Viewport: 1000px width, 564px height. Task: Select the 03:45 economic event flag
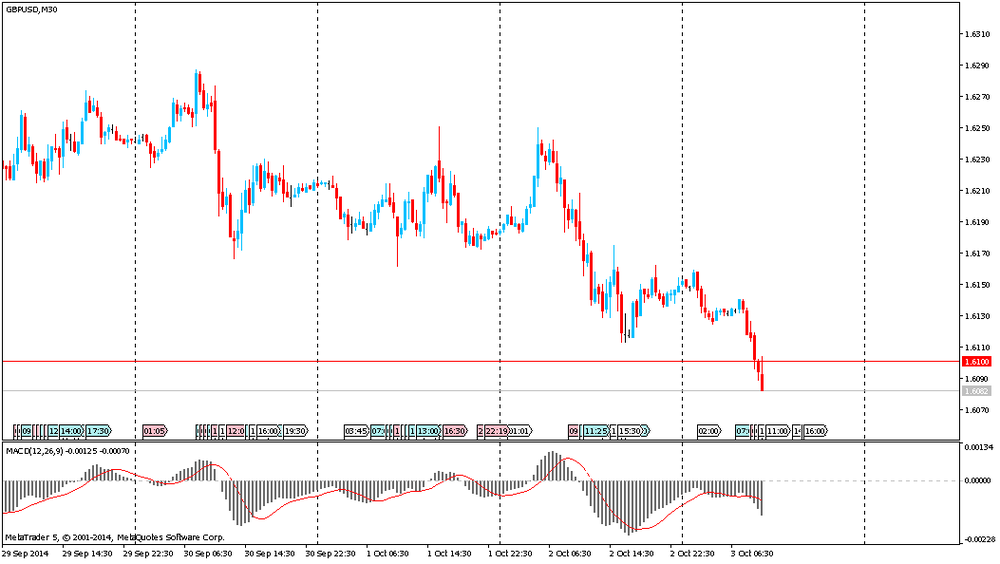tap(356, 431)
